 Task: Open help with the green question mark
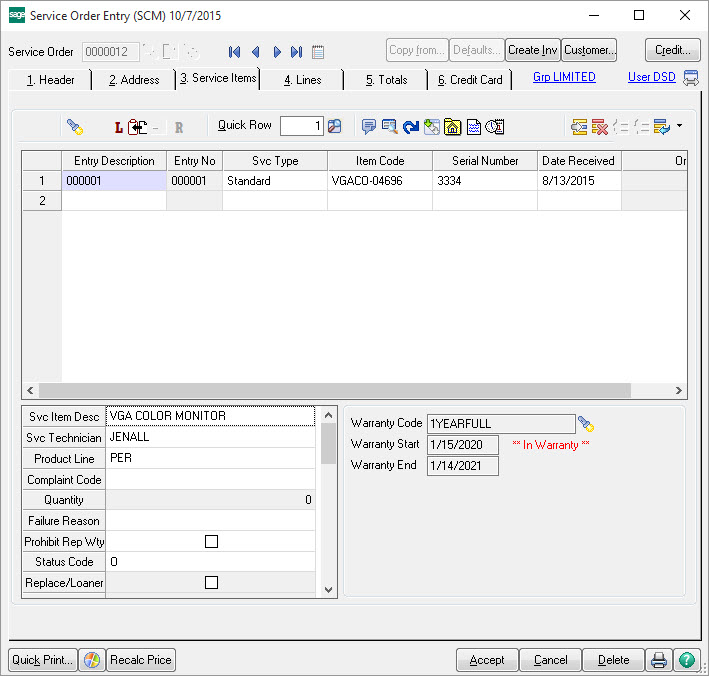(x=687, y=660)
